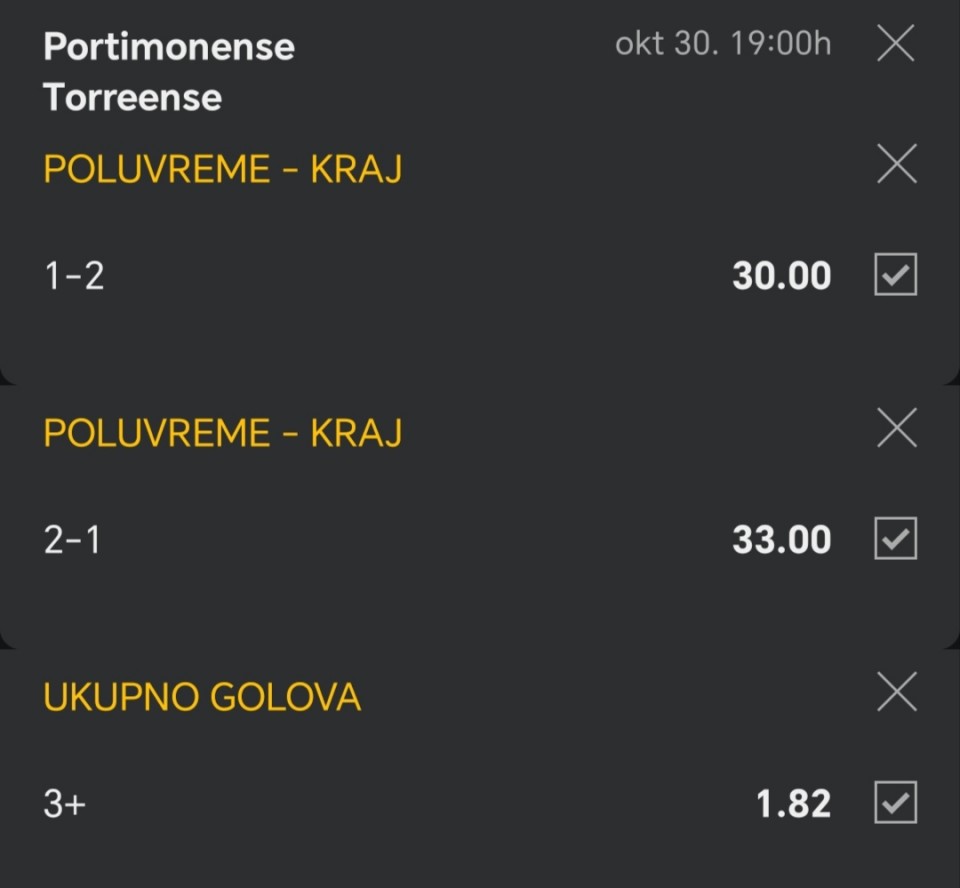Uncheck the 1-2 selection at 30.00
960x888 pixels.
click(896, 275)
